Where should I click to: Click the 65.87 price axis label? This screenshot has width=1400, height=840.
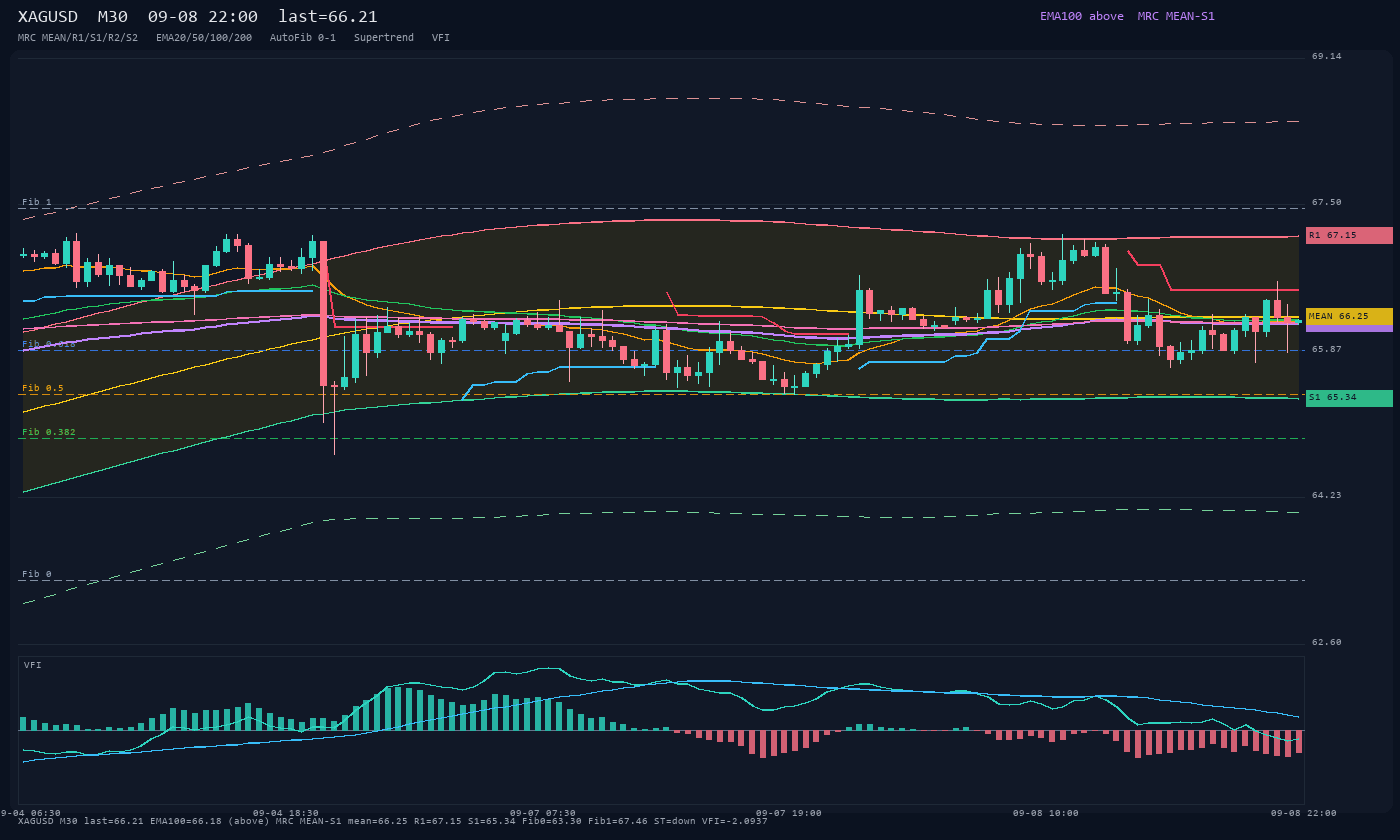[x=1327, y=350]
